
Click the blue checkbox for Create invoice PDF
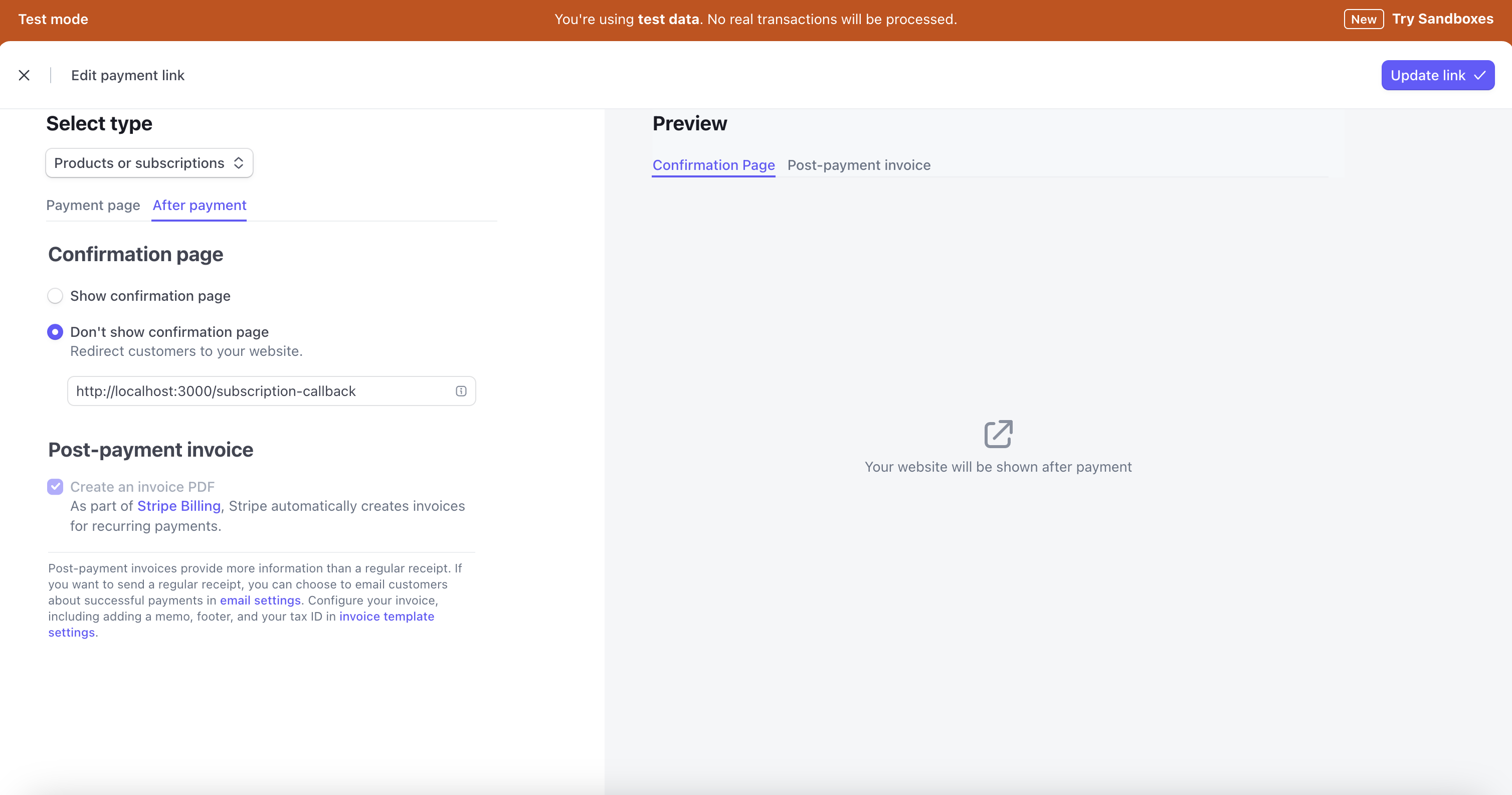point(55,486)
